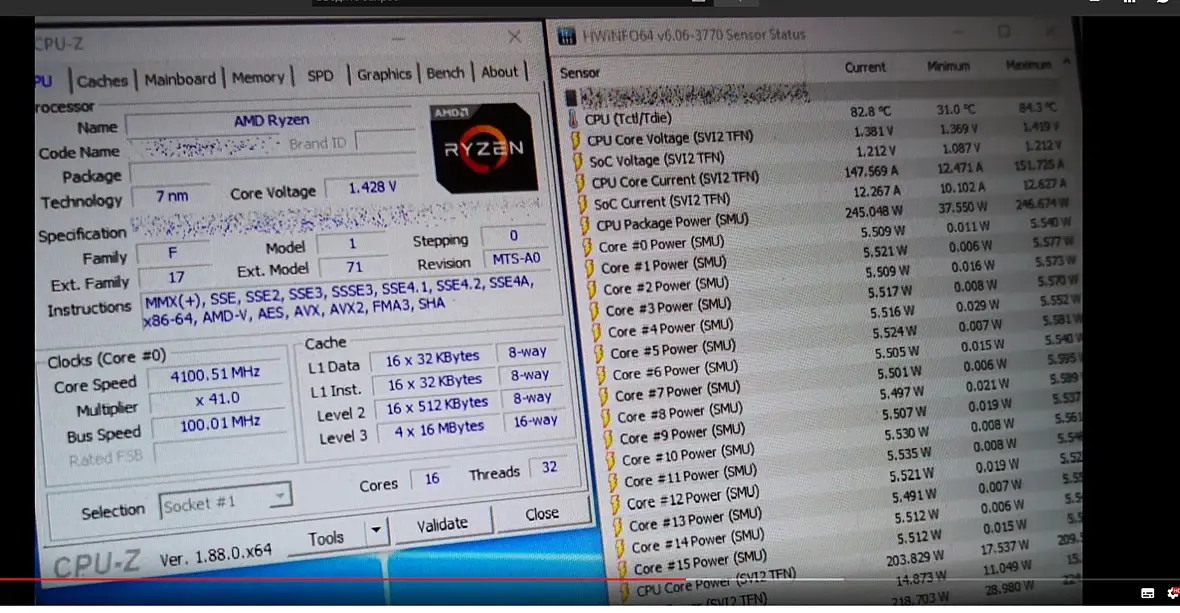Click the lightning icon of Core #12 Power
1180x613 pixels.
[x=616, y=503]
